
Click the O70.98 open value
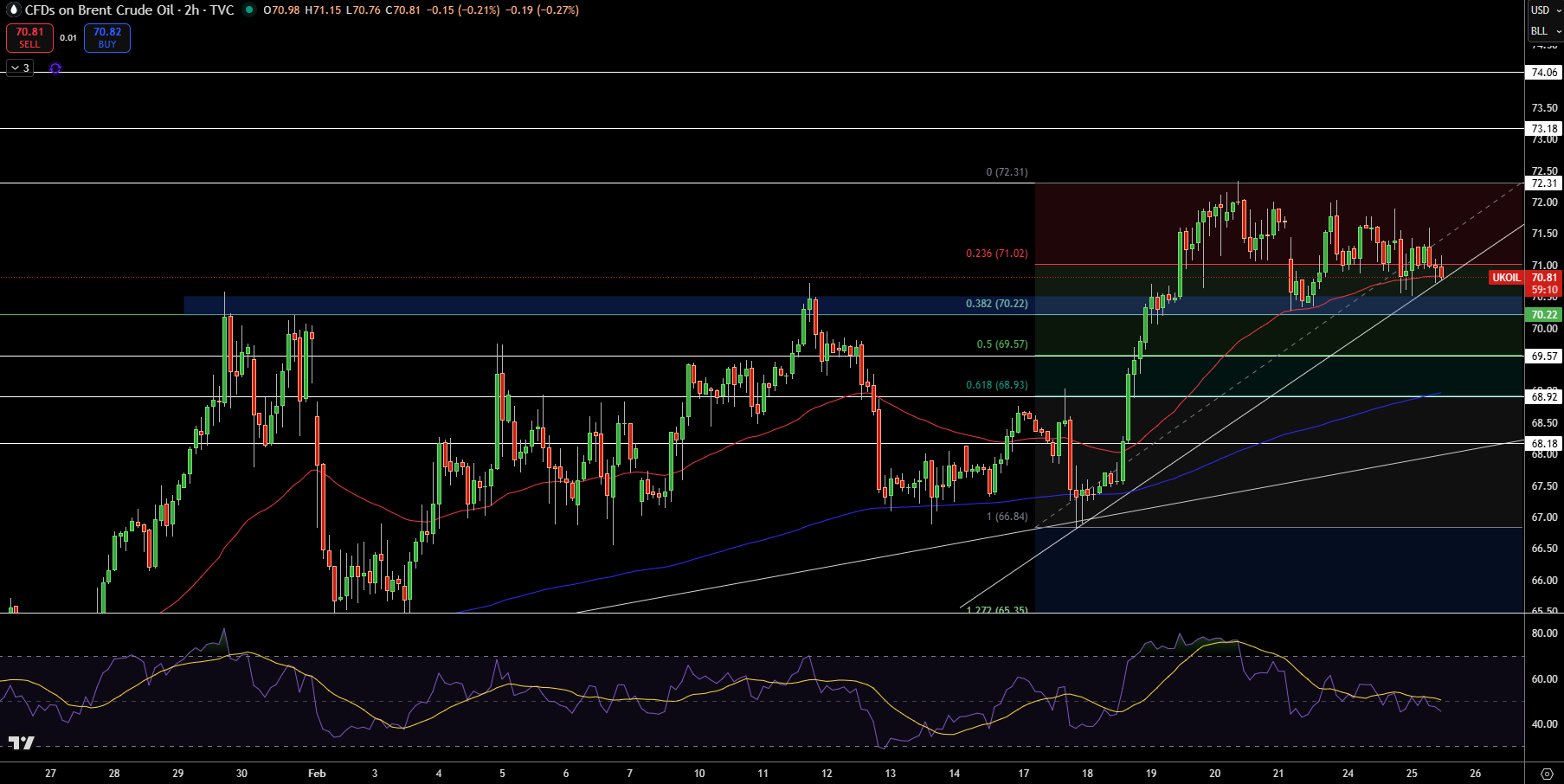point(281,10)
